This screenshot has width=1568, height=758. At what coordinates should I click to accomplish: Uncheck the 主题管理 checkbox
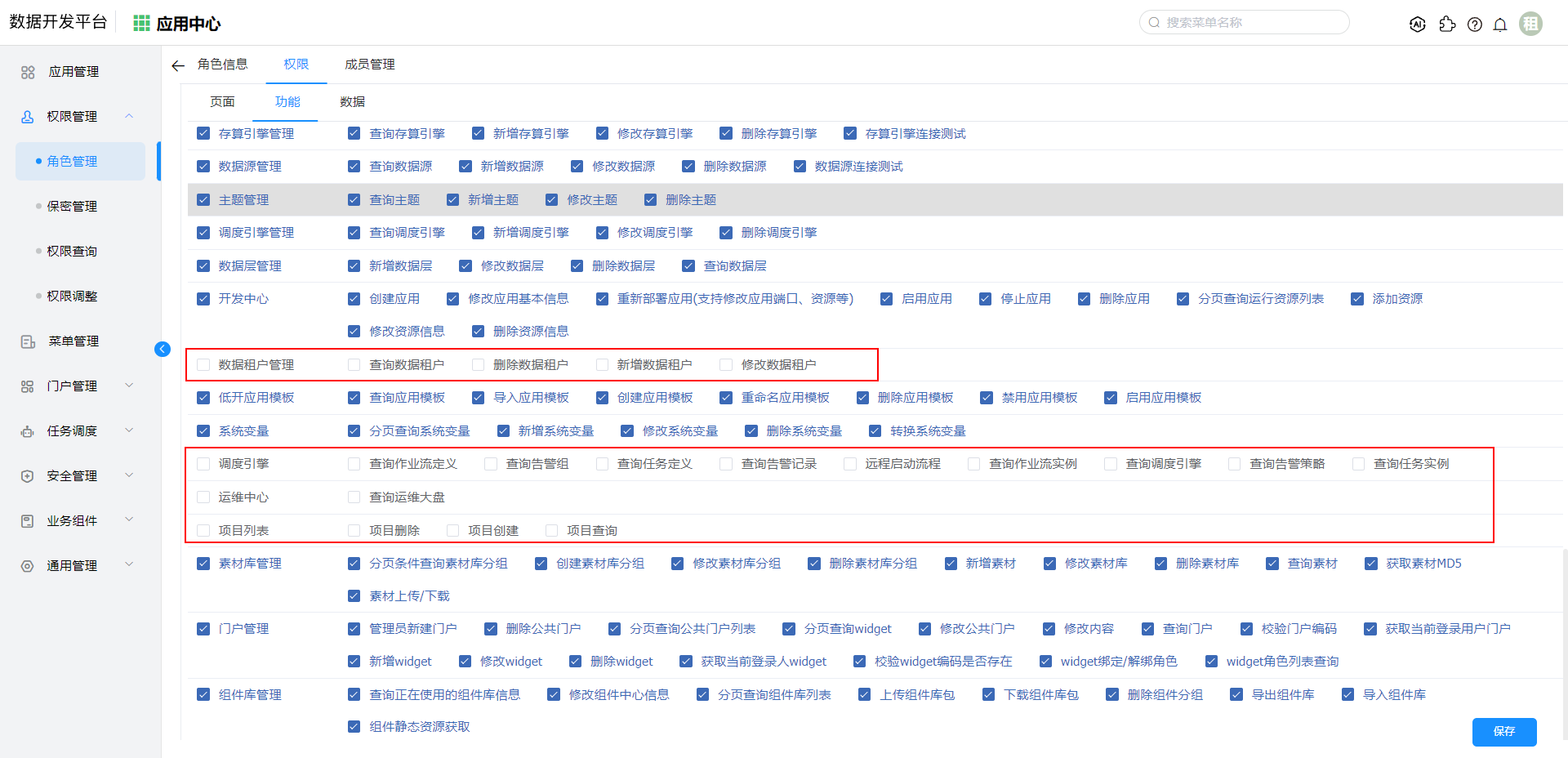point(203,200)
